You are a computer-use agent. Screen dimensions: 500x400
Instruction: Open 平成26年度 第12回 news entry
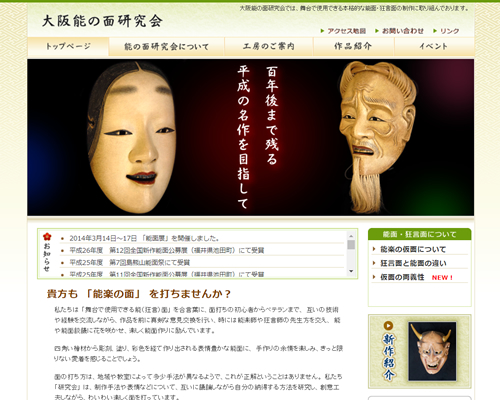[167, 250]
